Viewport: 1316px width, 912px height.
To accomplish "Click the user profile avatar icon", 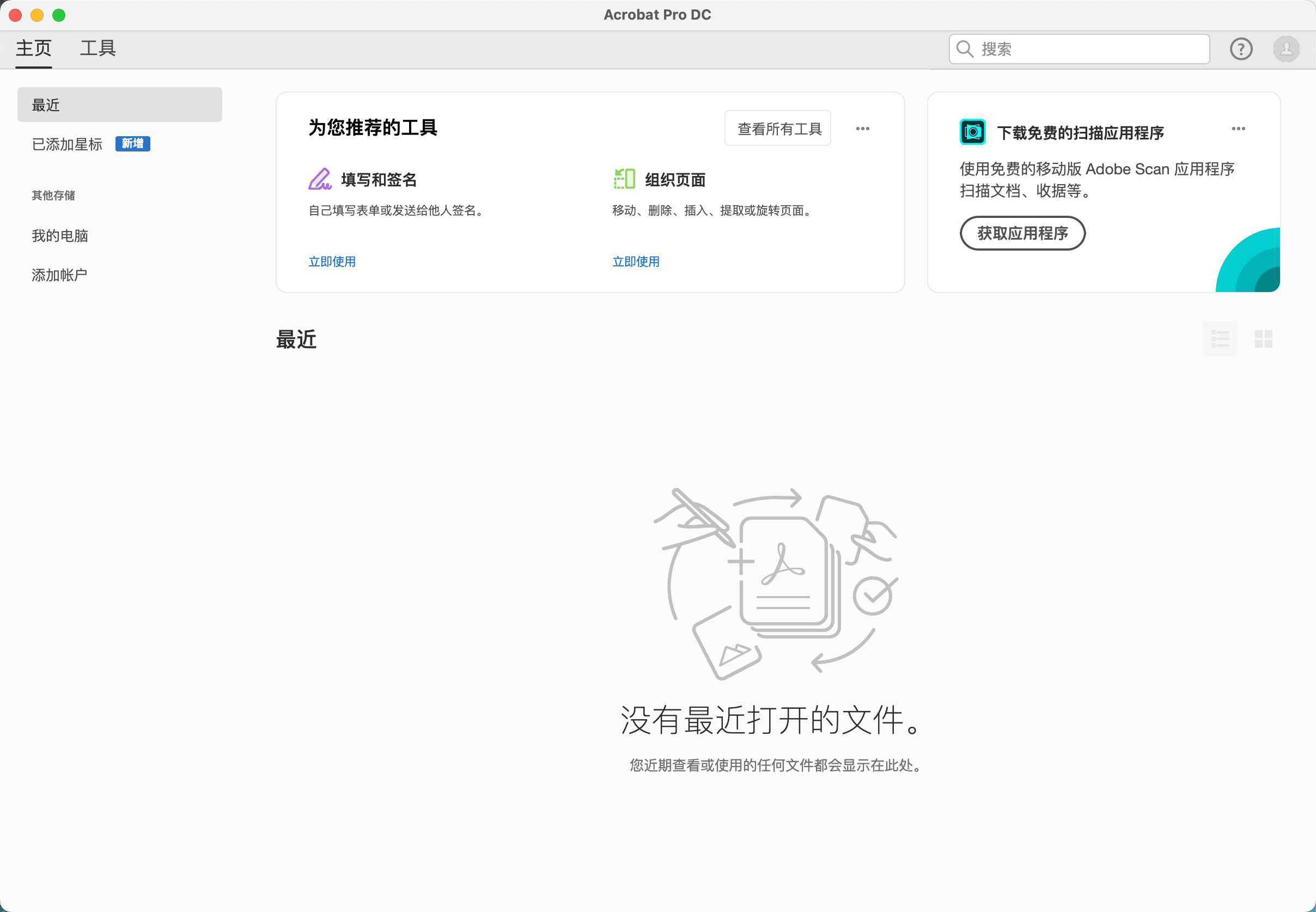I will (x=1285, y=49).
